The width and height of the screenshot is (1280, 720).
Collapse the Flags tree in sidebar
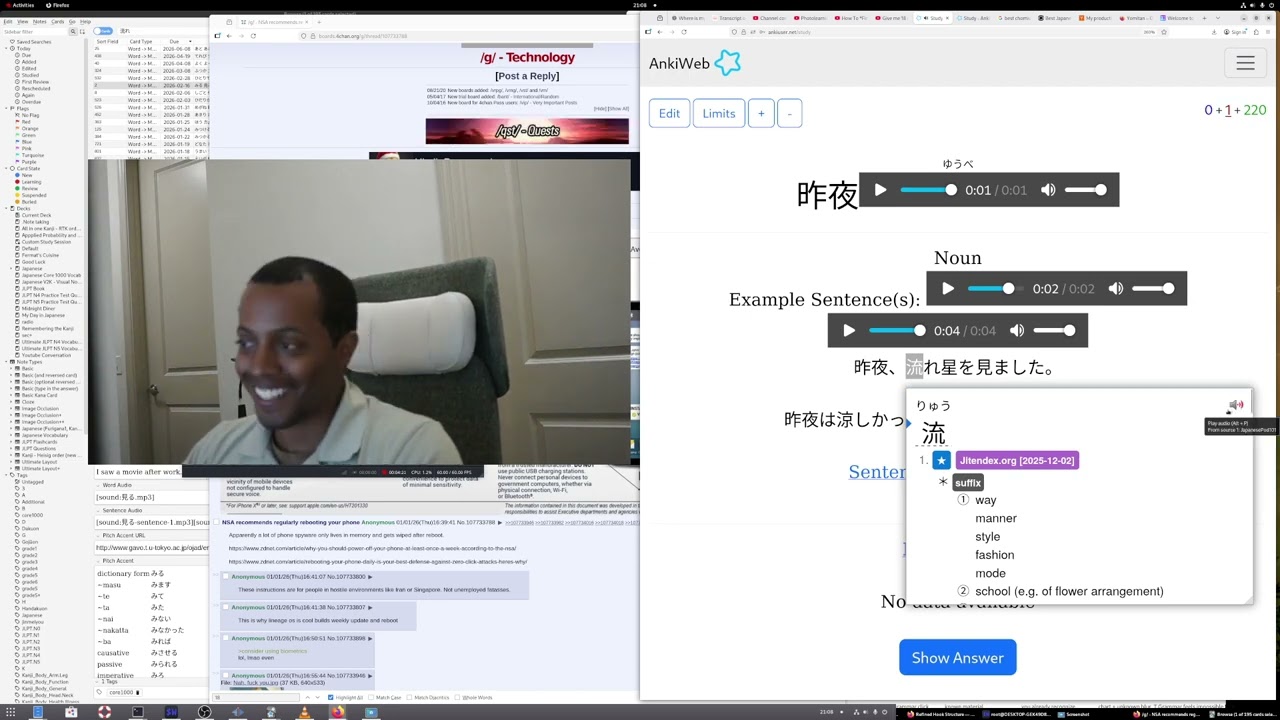pos(6,108)
